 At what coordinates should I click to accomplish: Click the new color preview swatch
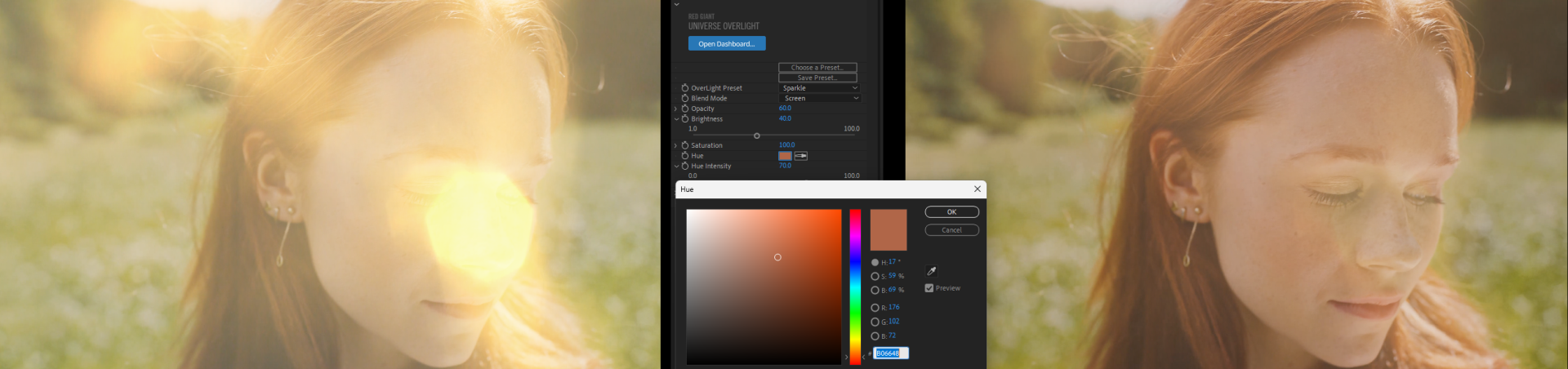tap(889, 229)
